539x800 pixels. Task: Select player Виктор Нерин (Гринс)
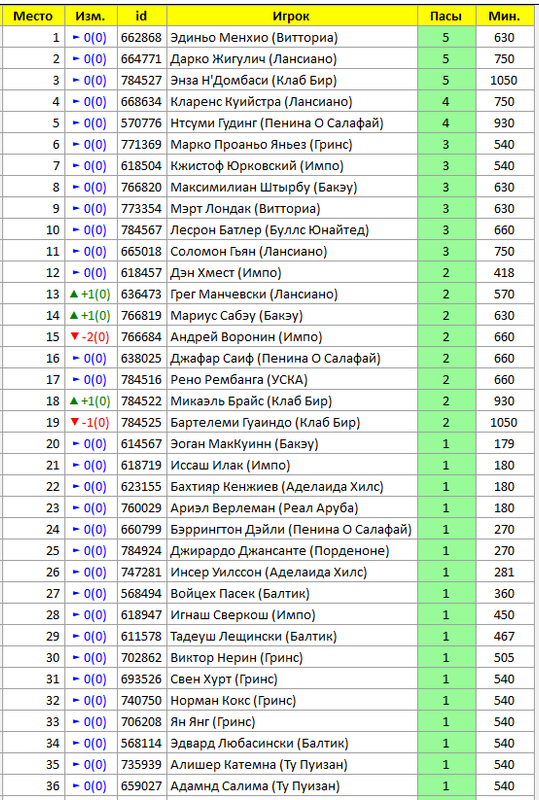(236, 658)
